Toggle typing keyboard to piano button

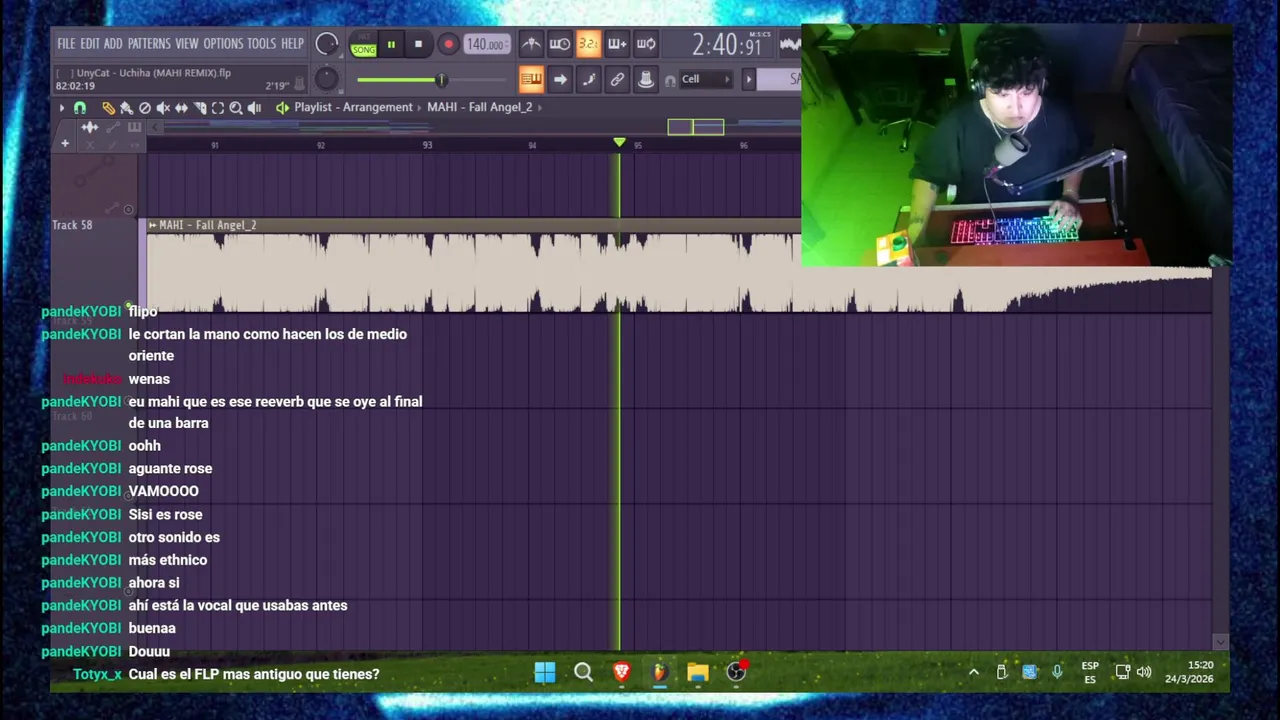click(x=531, y=79)
